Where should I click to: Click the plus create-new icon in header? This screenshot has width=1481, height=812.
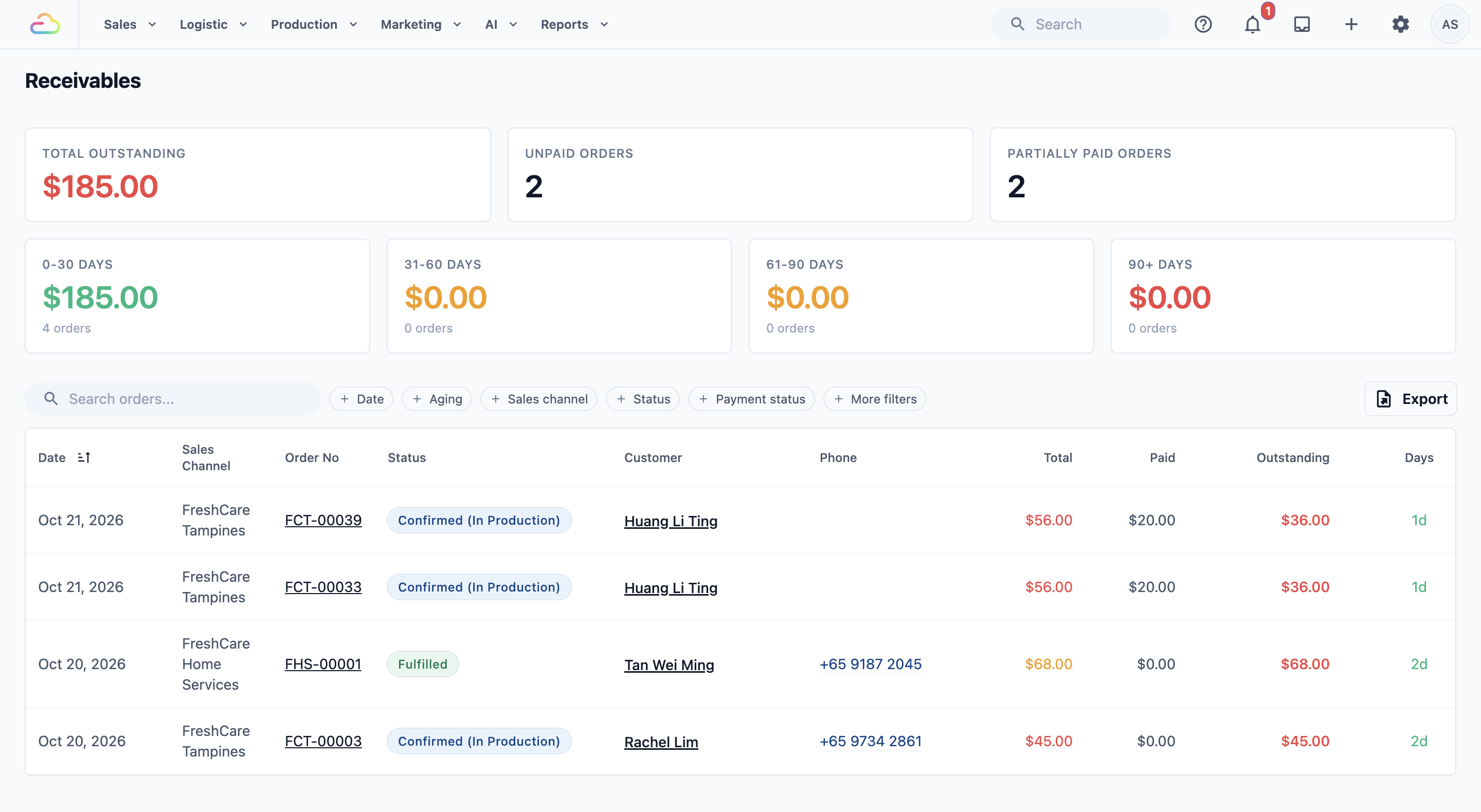click(1351, 24)
